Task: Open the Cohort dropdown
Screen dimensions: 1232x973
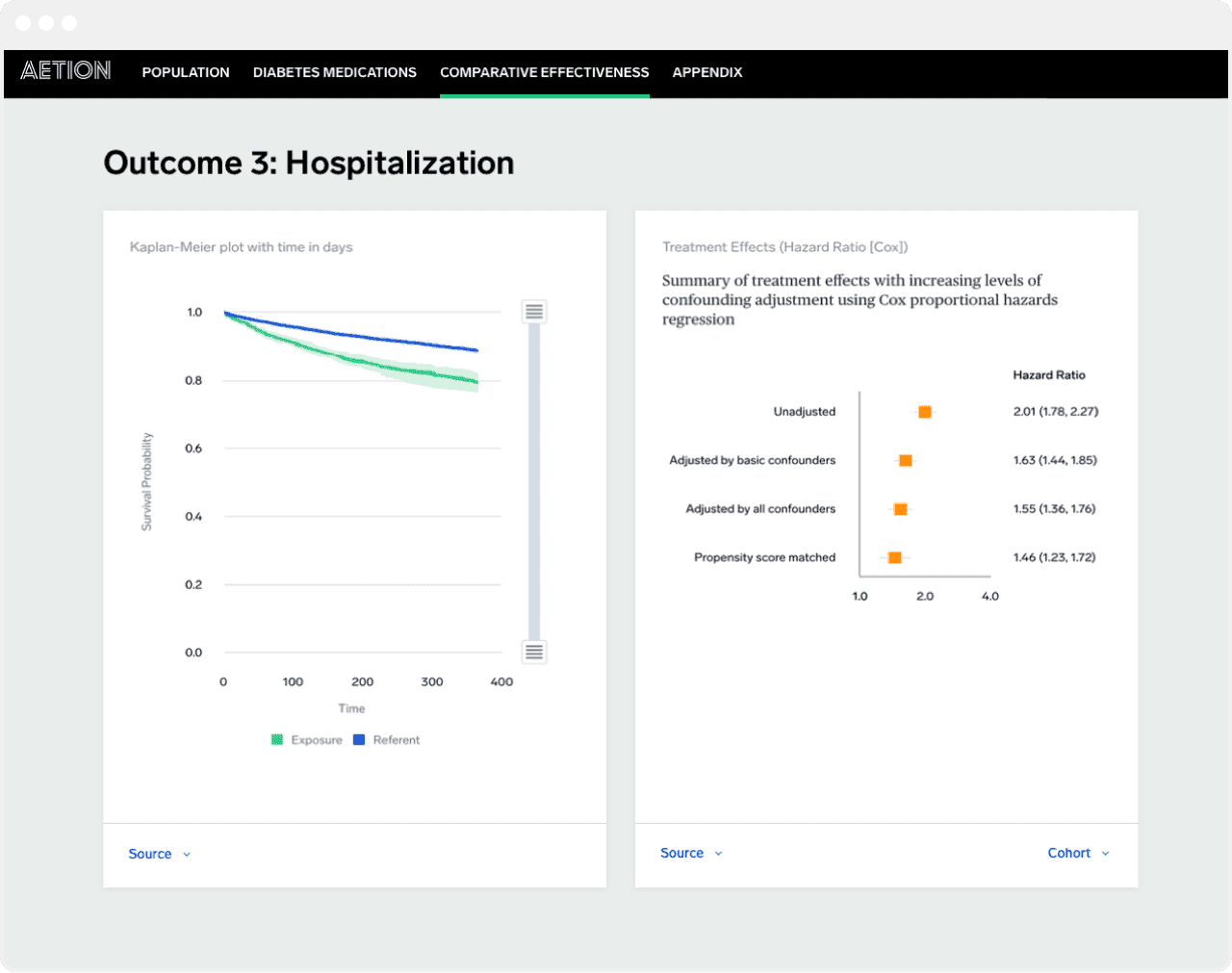Action: click(x=1078, y=853)
